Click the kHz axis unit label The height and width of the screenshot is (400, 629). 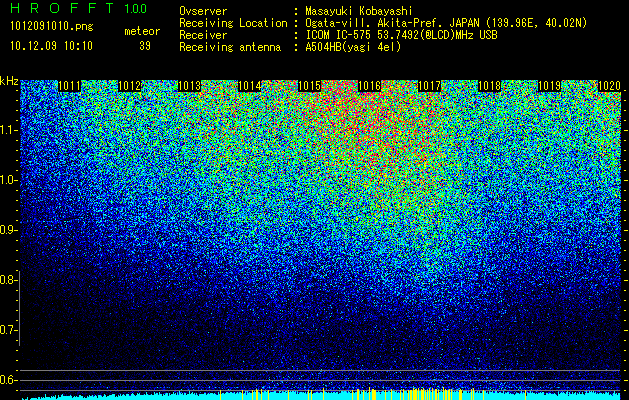(x=9, y=81)
